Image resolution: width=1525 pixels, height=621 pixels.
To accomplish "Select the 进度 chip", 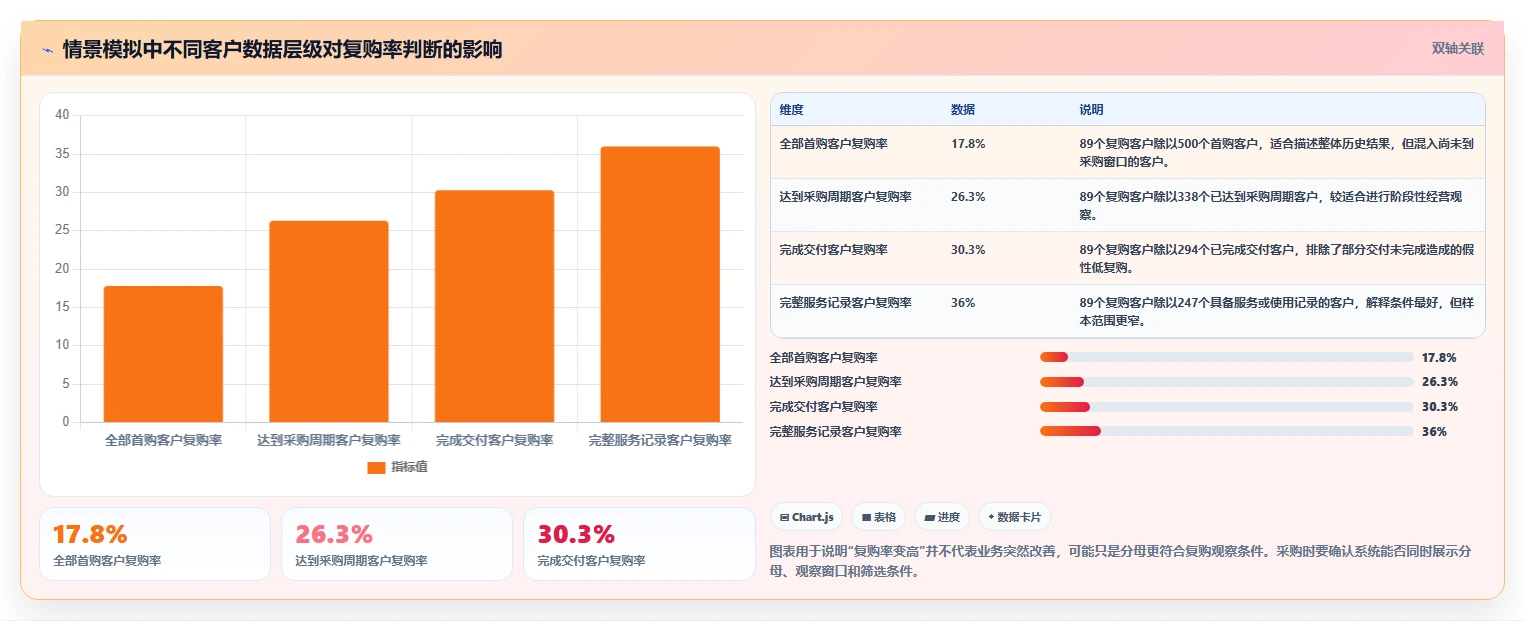I will click(x=942, y=517).
